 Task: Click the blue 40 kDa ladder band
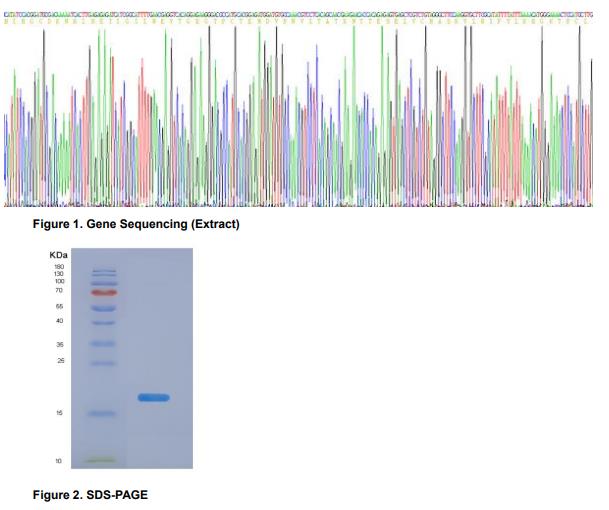[x=105, y=323]
